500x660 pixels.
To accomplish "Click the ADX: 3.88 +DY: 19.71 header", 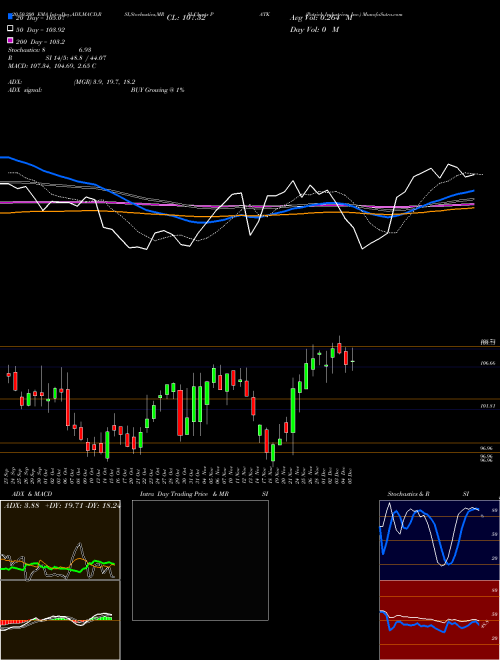I will click(x=61, y=506).
